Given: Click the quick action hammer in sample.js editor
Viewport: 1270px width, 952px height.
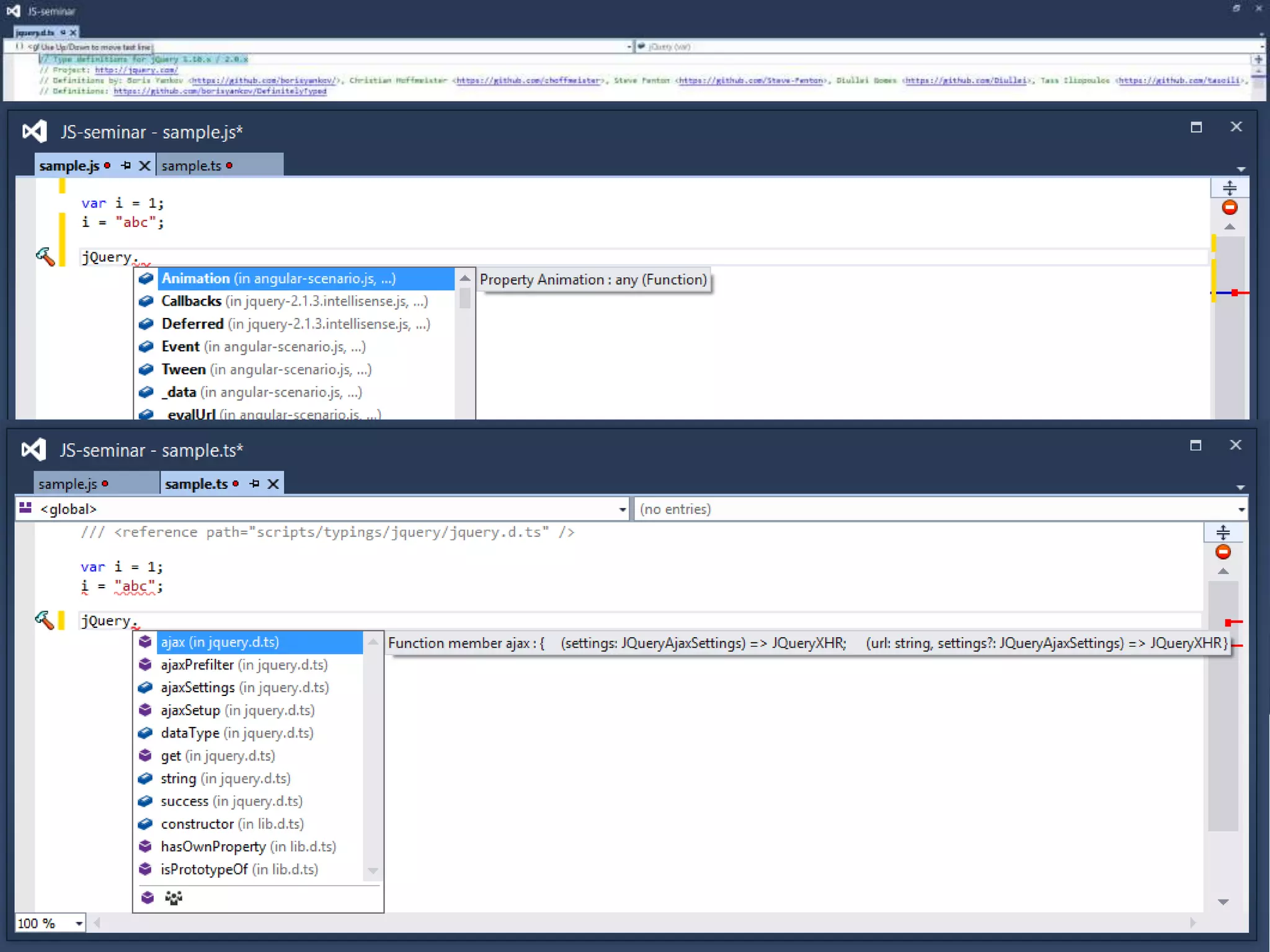Looking at the screenshot, I should coord(45,257).
